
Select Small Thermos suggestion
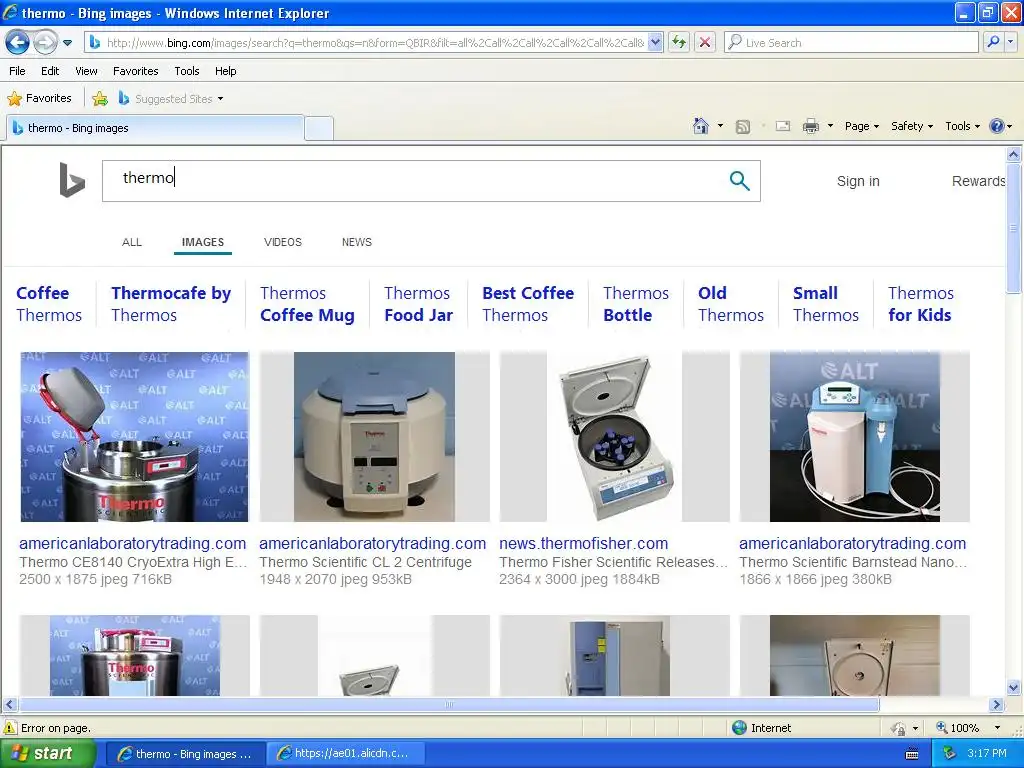pos(825,304)
